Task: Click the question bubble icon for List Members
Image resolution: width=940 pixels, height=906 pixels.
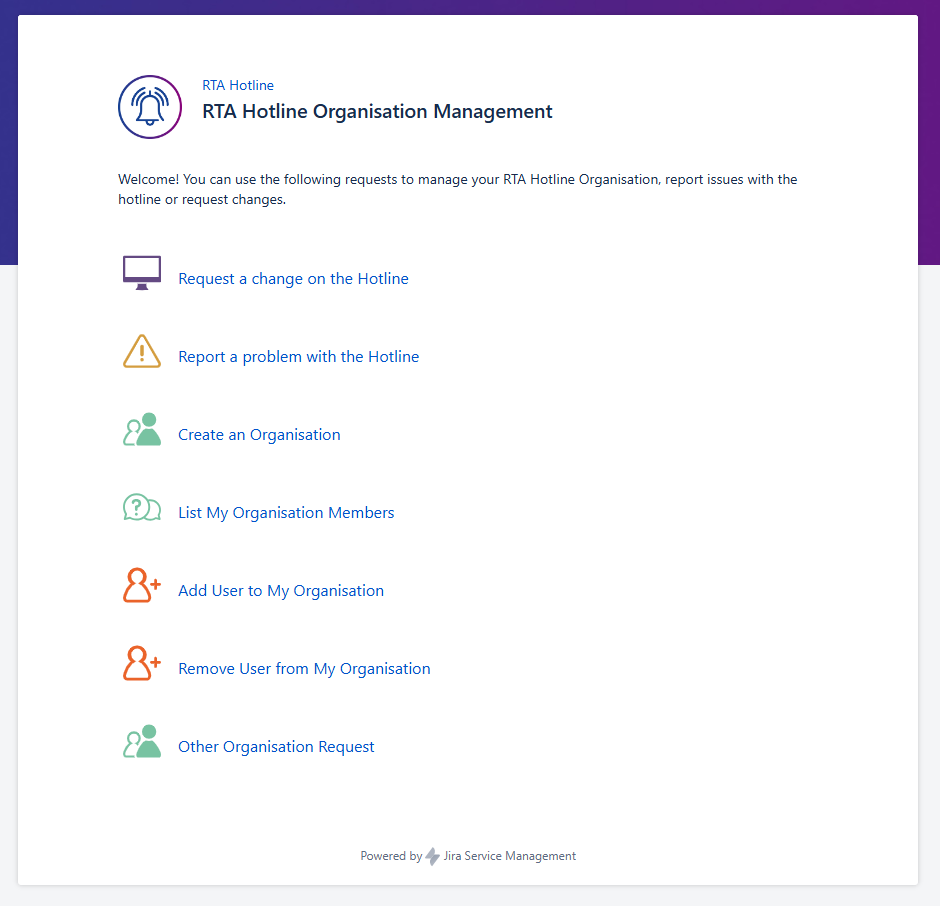Action: (142, 507)
